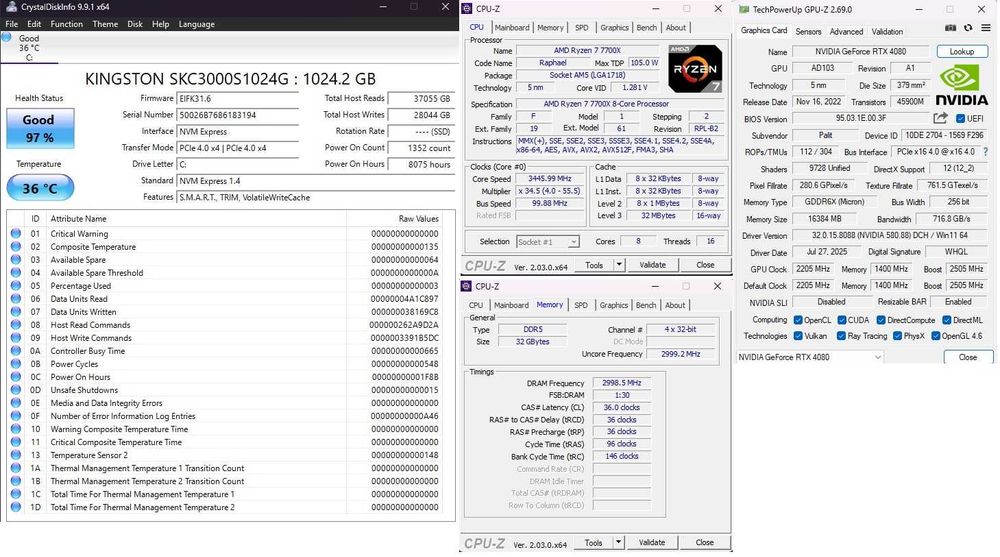Open Tools dropdown arrow in upper CPU-Z

(619, 265)
